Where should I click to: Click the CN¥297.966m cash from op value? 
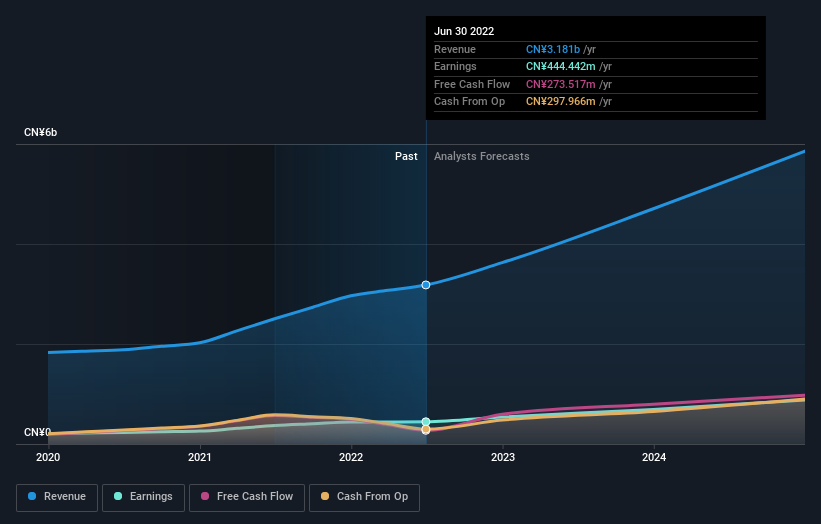click(x=561, y=102)
